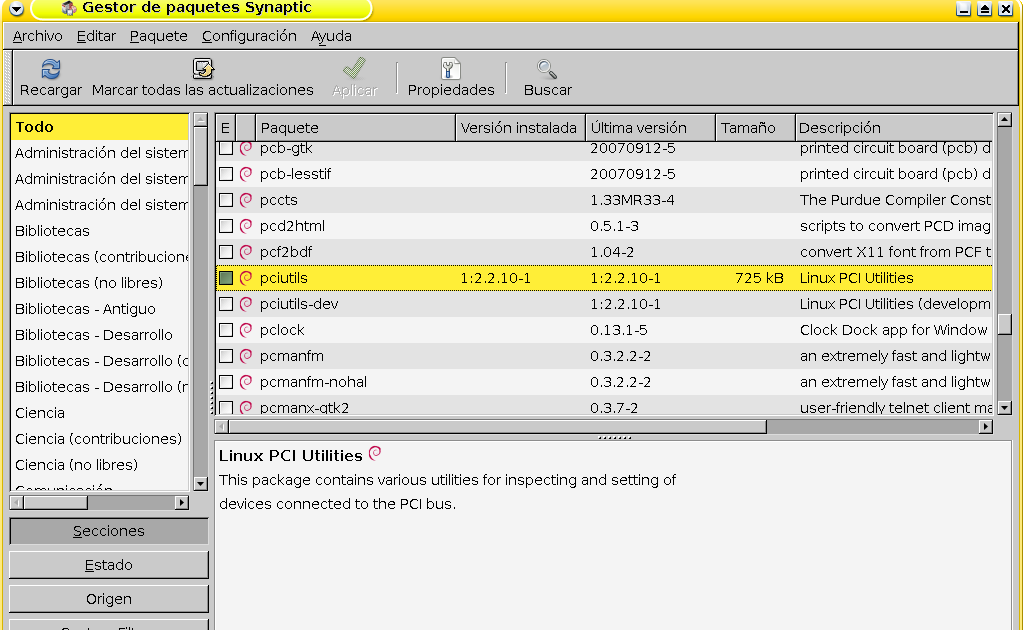This screenshot has height=630, width=1023.
Task: Click the Origen filter button
Action: [109, 599]
